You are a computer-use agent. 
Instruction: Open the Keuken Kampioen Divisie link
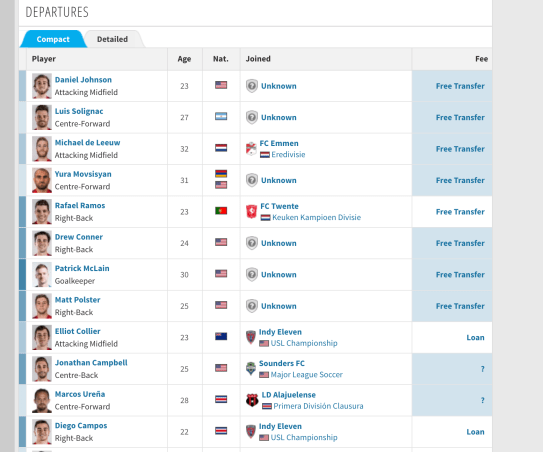(x=316, y=218)
